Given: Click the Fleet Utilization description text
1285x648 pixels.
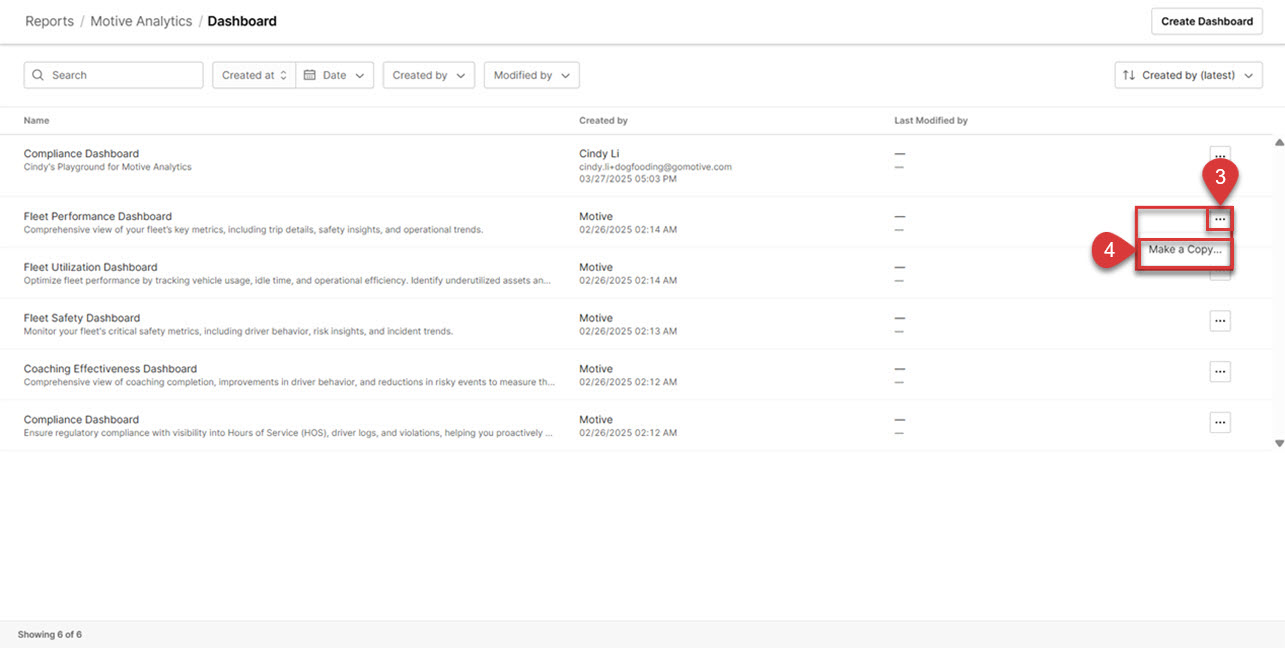Looking at the screenshot, I should pos(288,281).
